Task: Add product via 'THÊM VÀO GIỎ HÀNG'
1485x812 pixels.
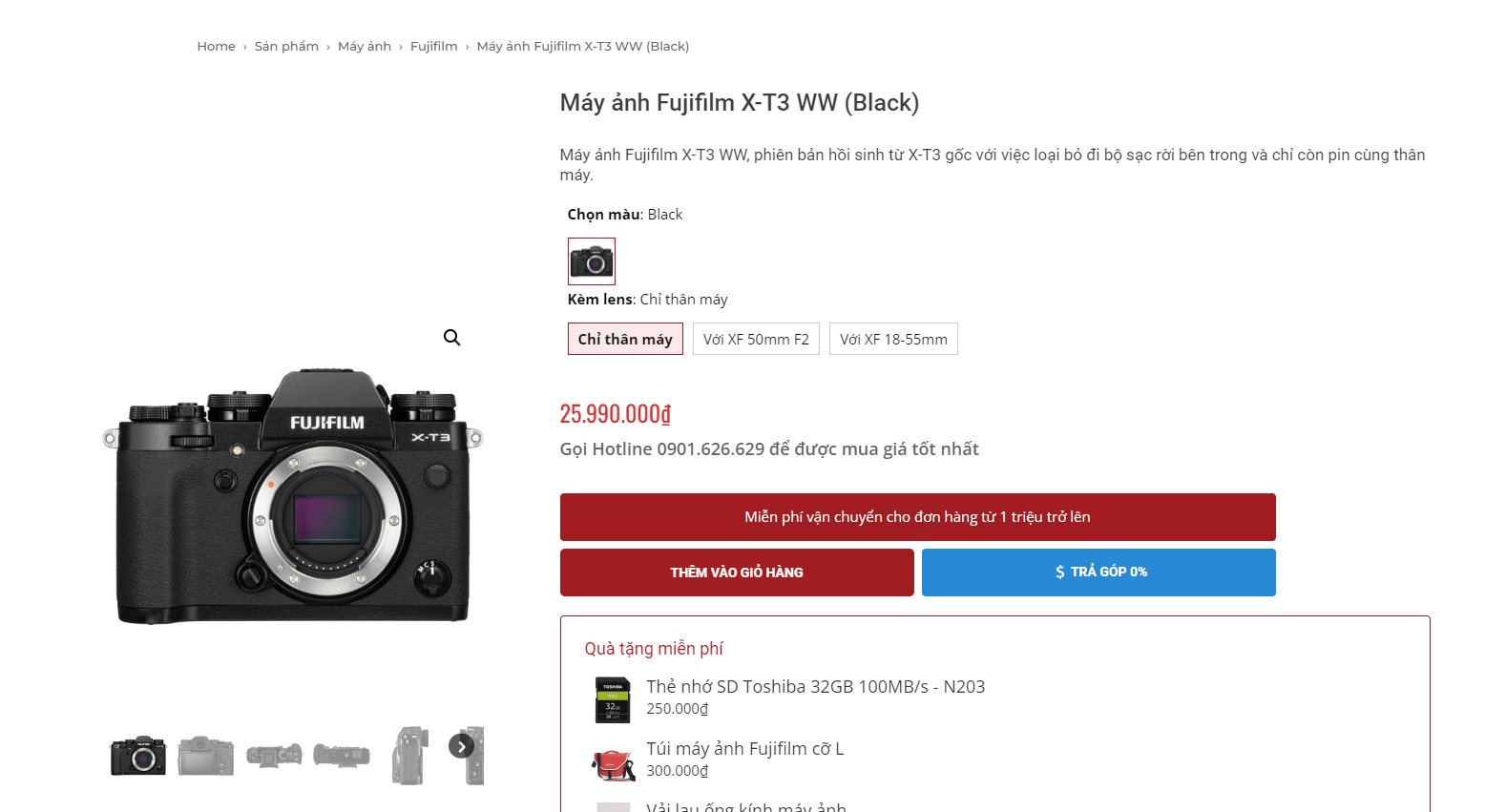Action: [x=737, y=573]
